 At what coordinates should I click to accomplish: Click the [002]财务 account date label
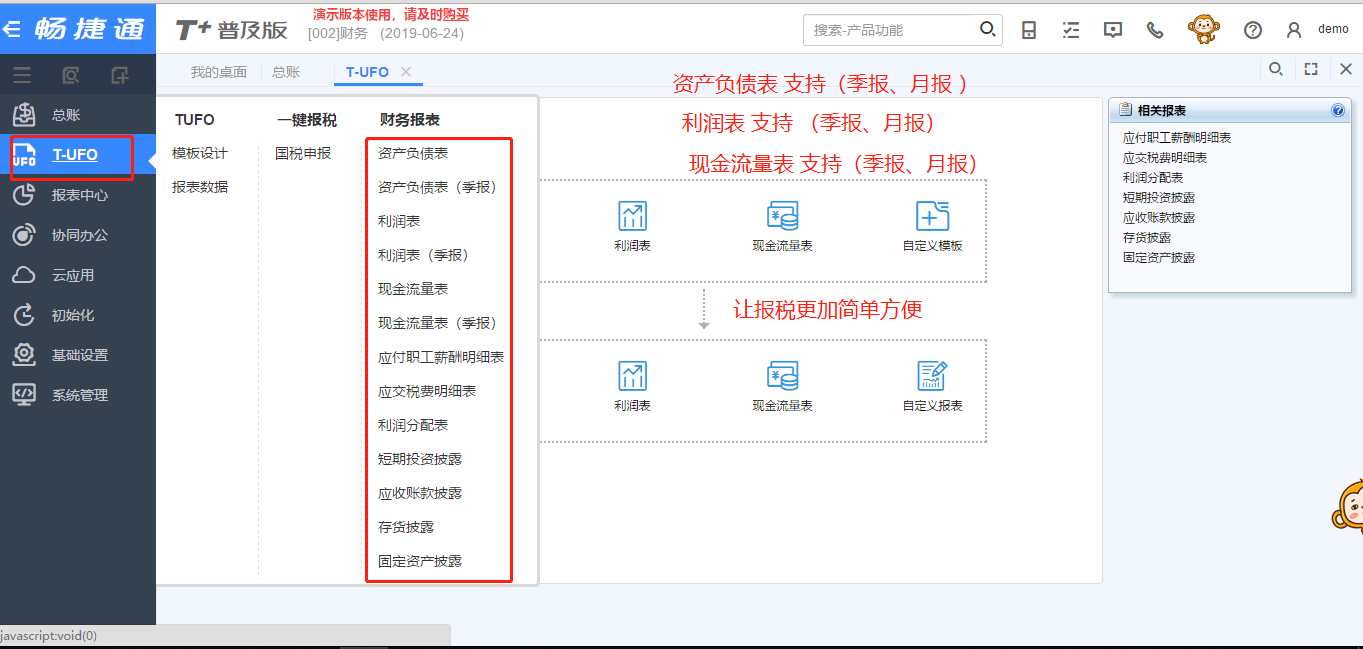click(386, 34)
